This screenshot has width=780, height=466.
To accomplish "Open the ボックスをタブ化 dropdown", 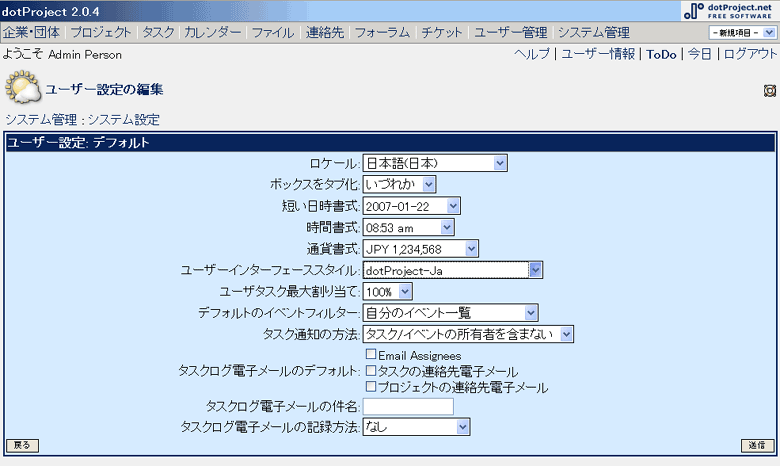I will point(399,185).
